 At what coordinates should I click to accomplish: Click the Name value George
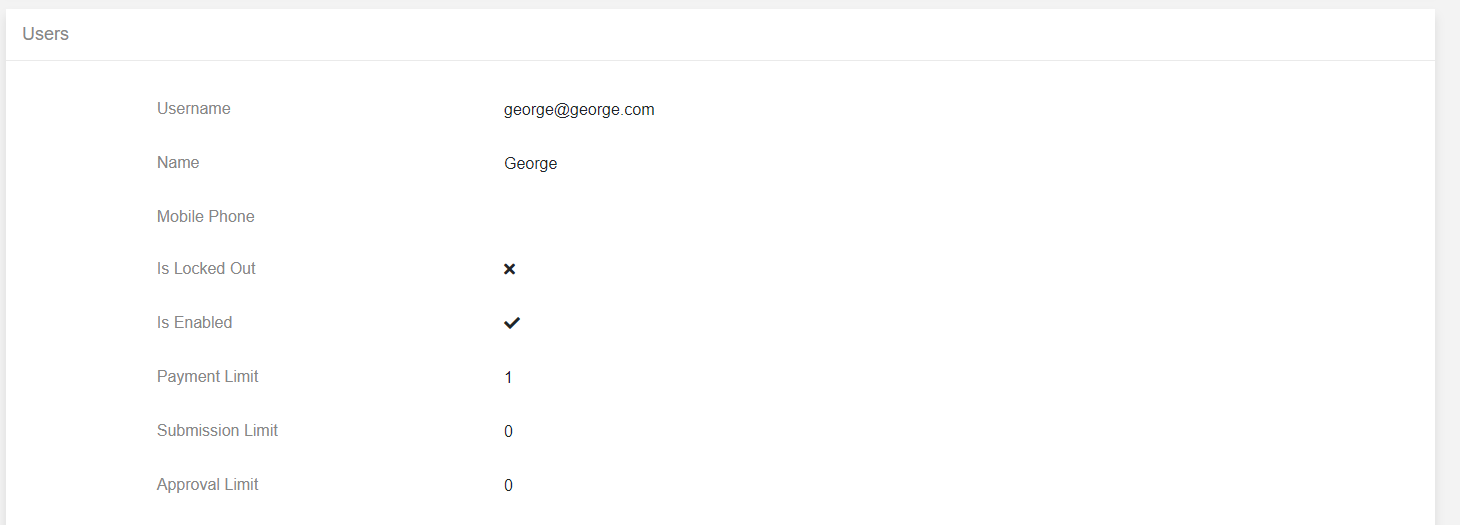[x=530, y=164]
